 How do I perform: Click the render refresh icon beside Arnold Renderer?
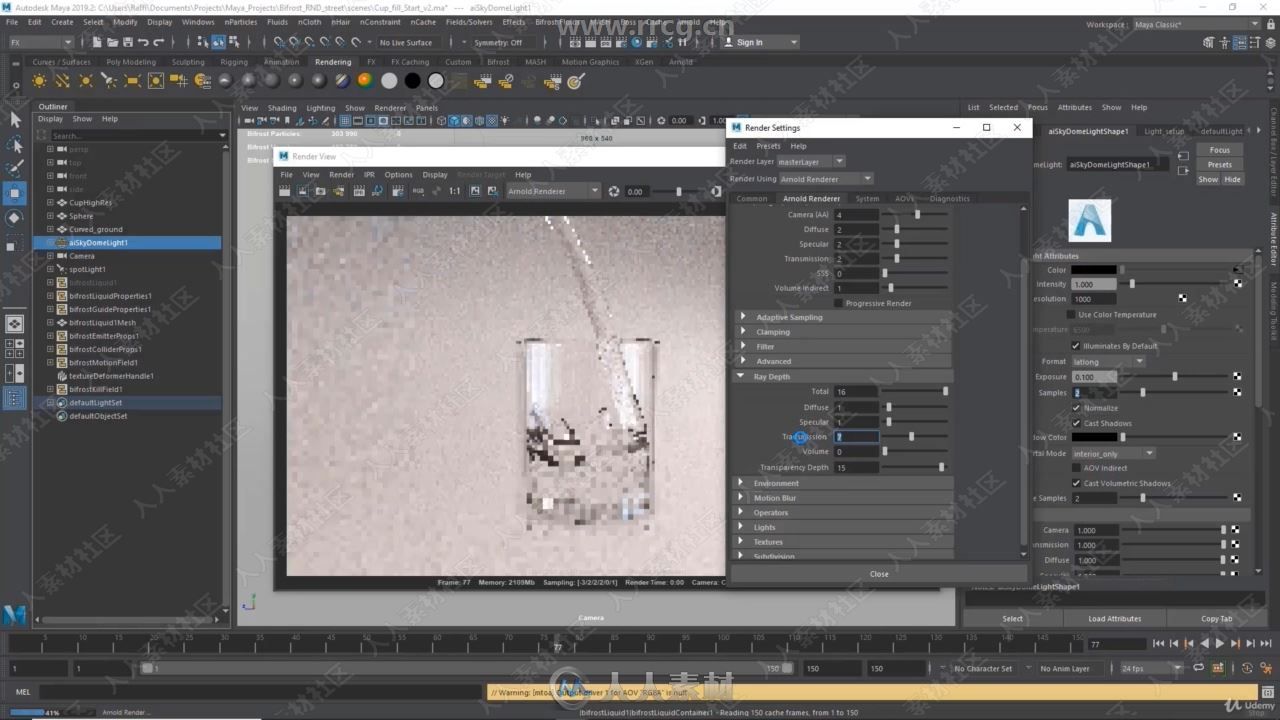(x=614, y=191)
